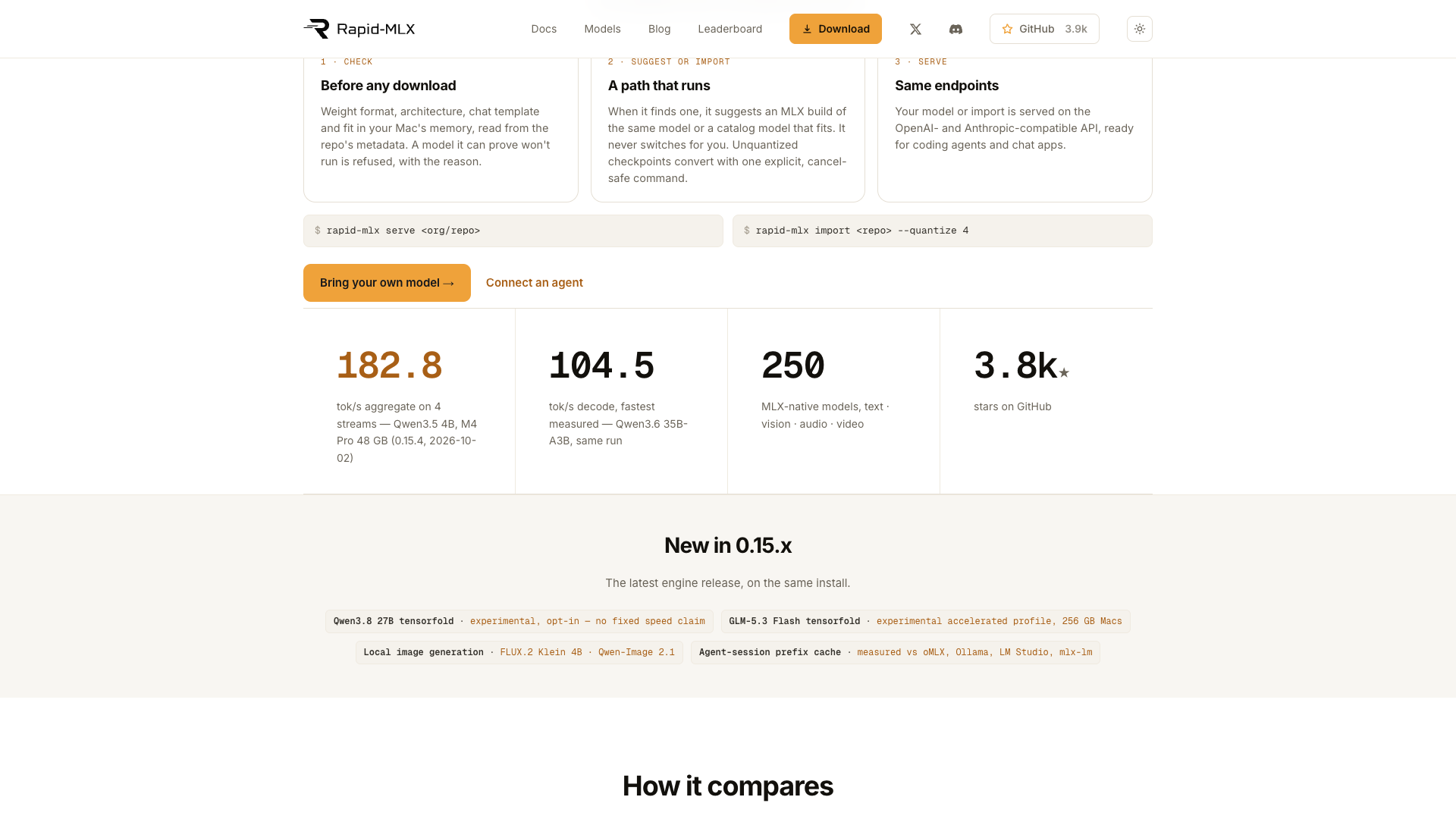Select the rapid-mlx import --quantize command box
Screen dimensions: 1456x819
pos(942,231)
